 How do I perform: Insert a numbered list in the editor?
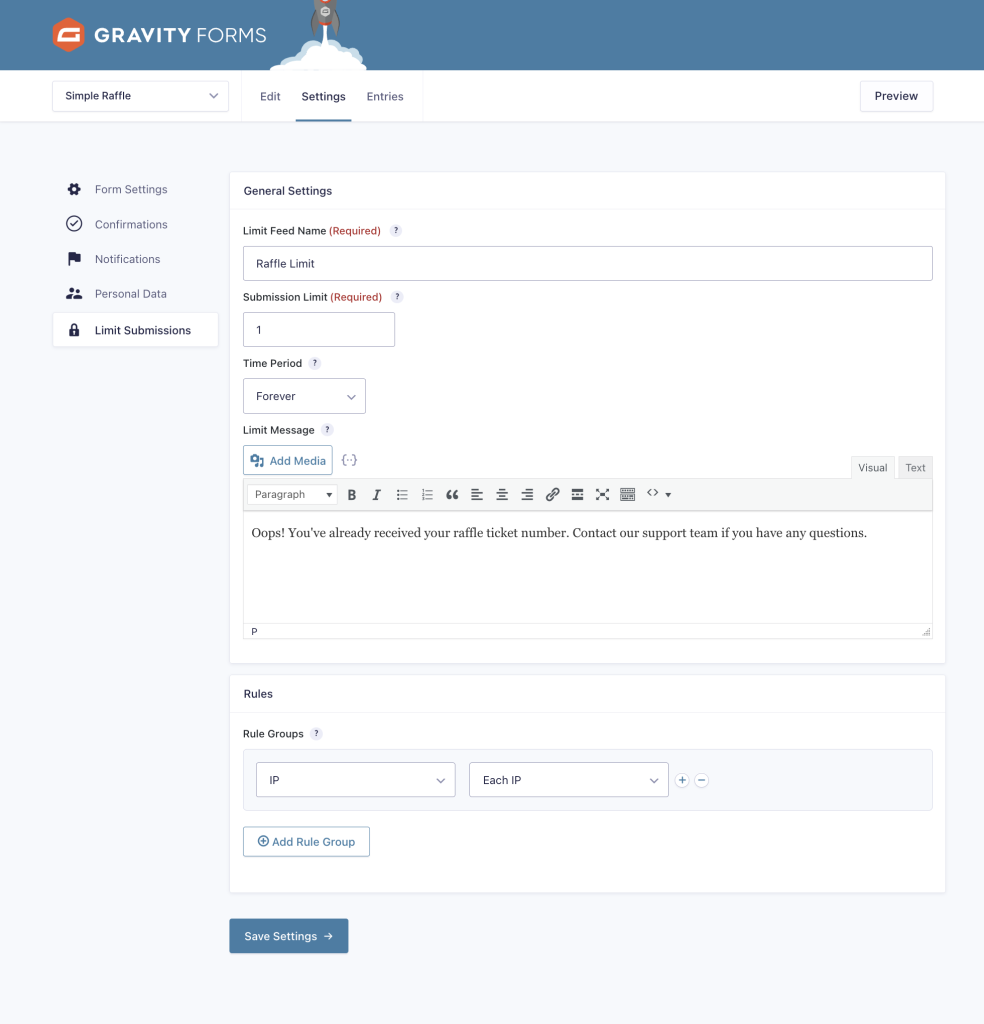427,494
